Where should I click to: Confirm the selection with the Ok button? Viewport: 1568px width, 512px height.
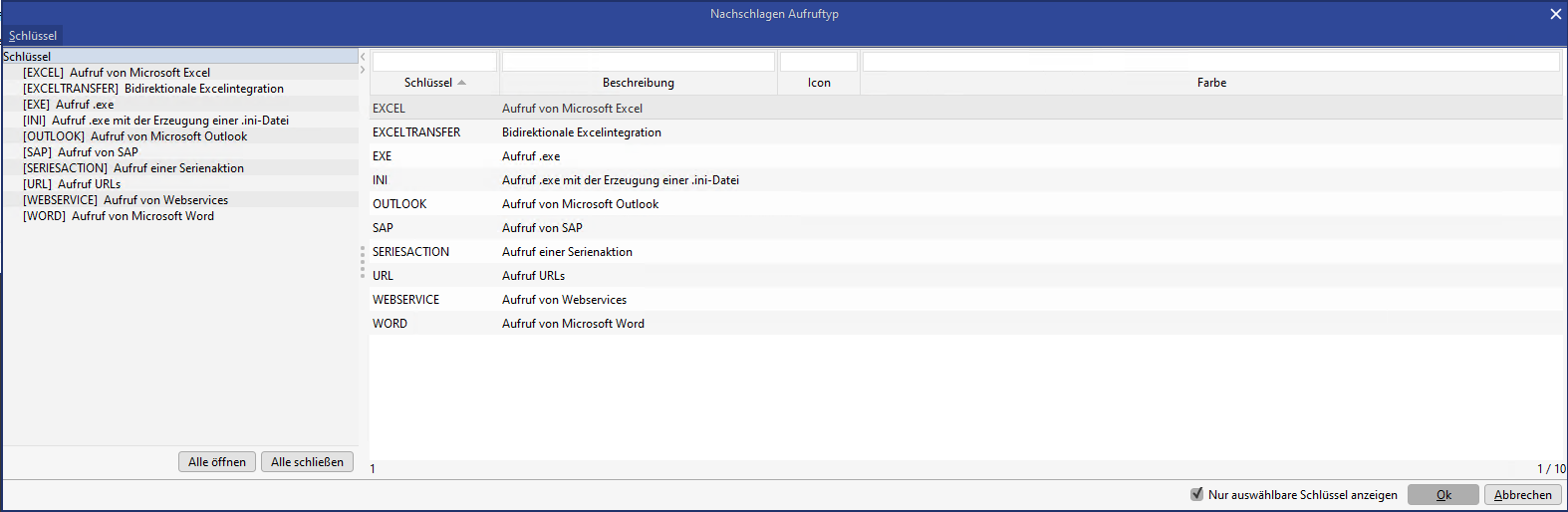click(x=1442, y=494)
